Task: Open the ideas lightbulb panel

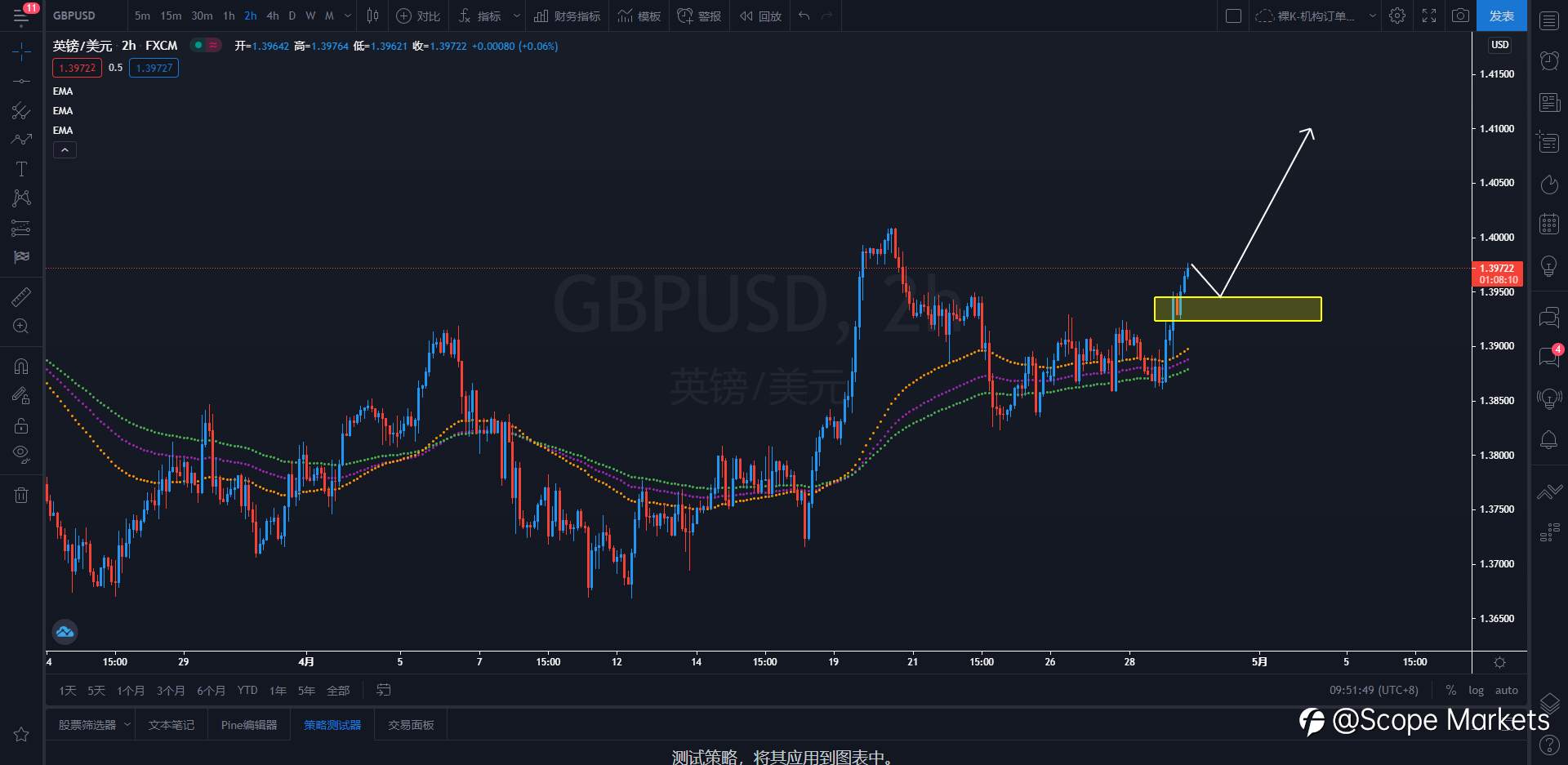Action: pyautogui.click(x=1549, y=266)
